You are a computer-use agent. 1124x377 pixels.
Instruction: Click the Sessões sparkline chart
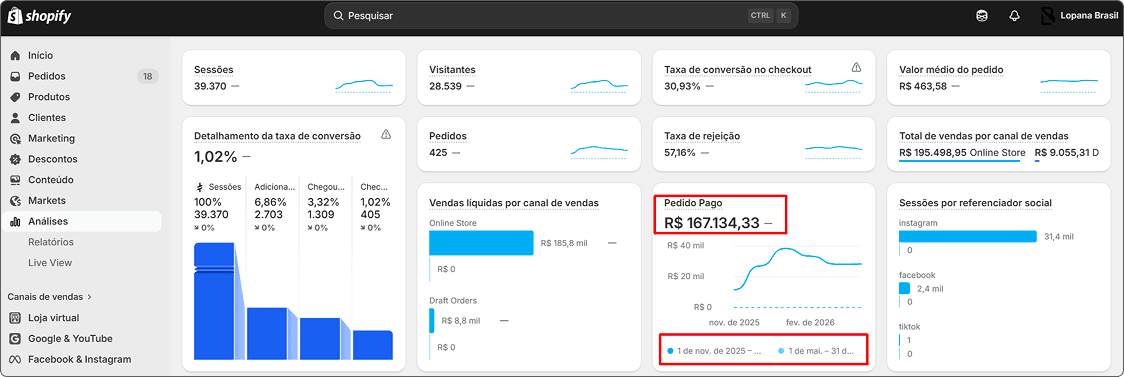click(364, 85)
